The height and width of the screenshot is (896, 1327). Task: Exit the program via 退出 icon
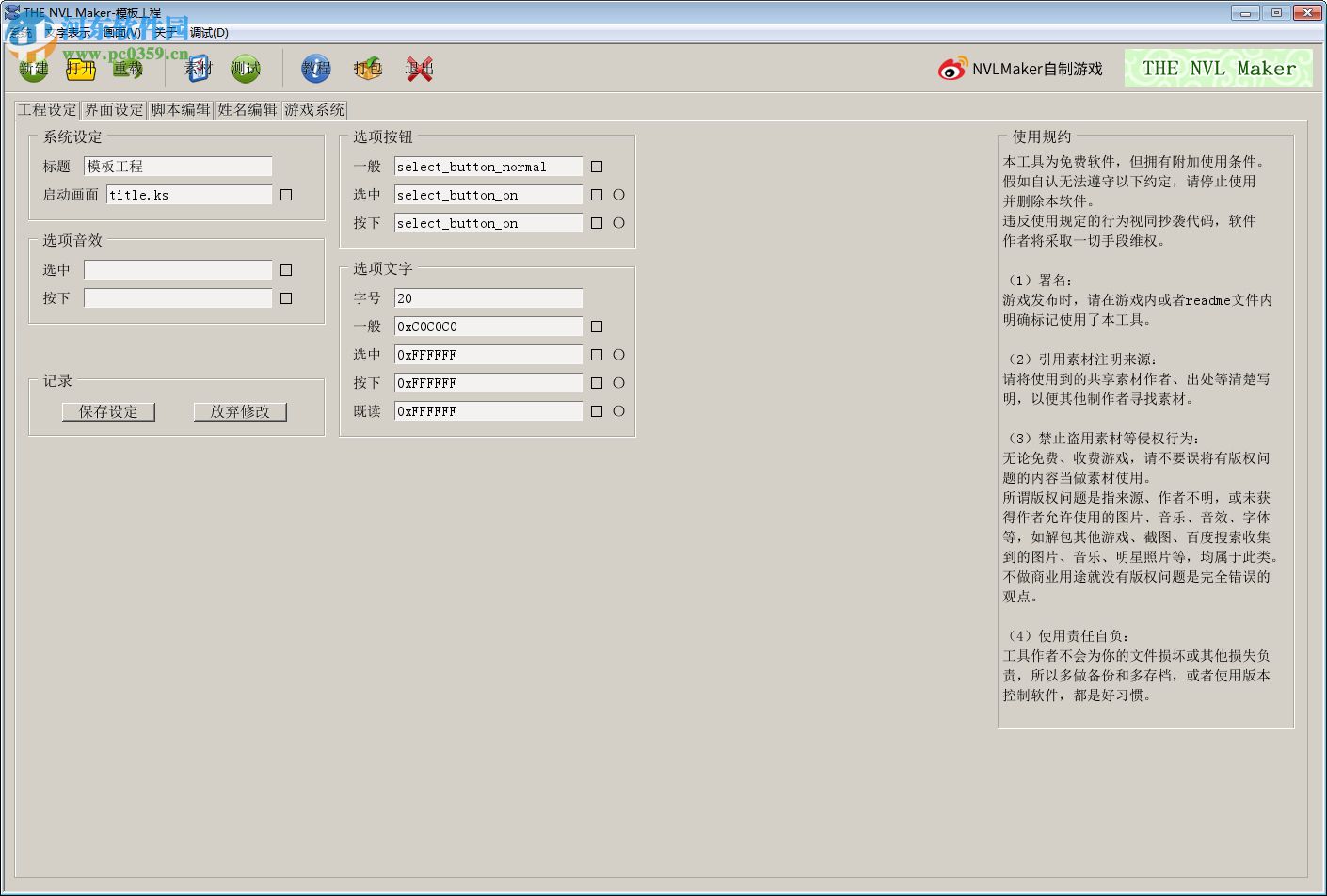419,67
